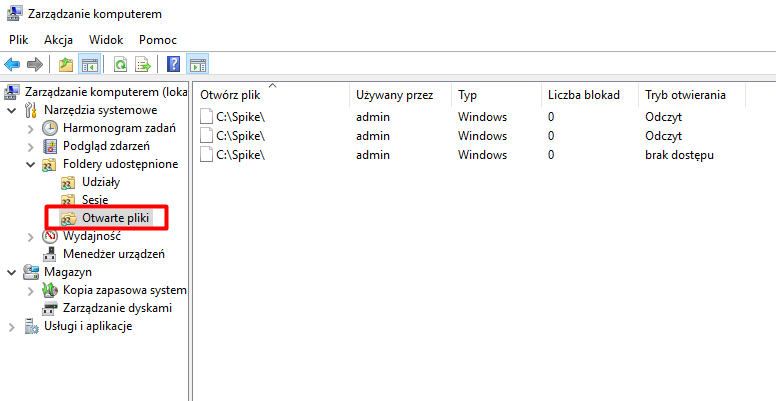
Task: Collapse the Foldery udostępnione node
Action: pos(30,164)
